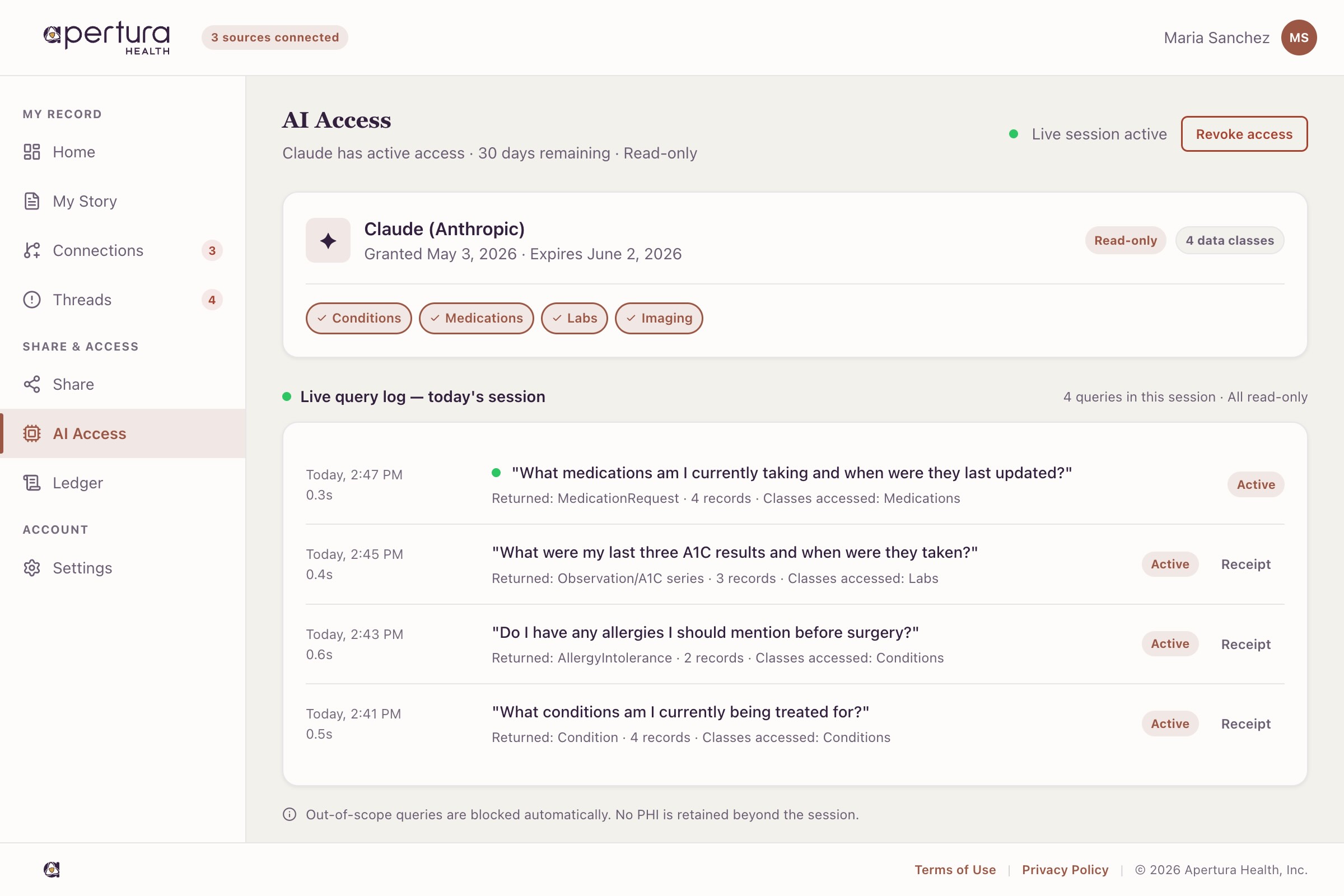1344x896 pixels.
Task: Click the Connections count badge 3
Action: coord(212,250)
